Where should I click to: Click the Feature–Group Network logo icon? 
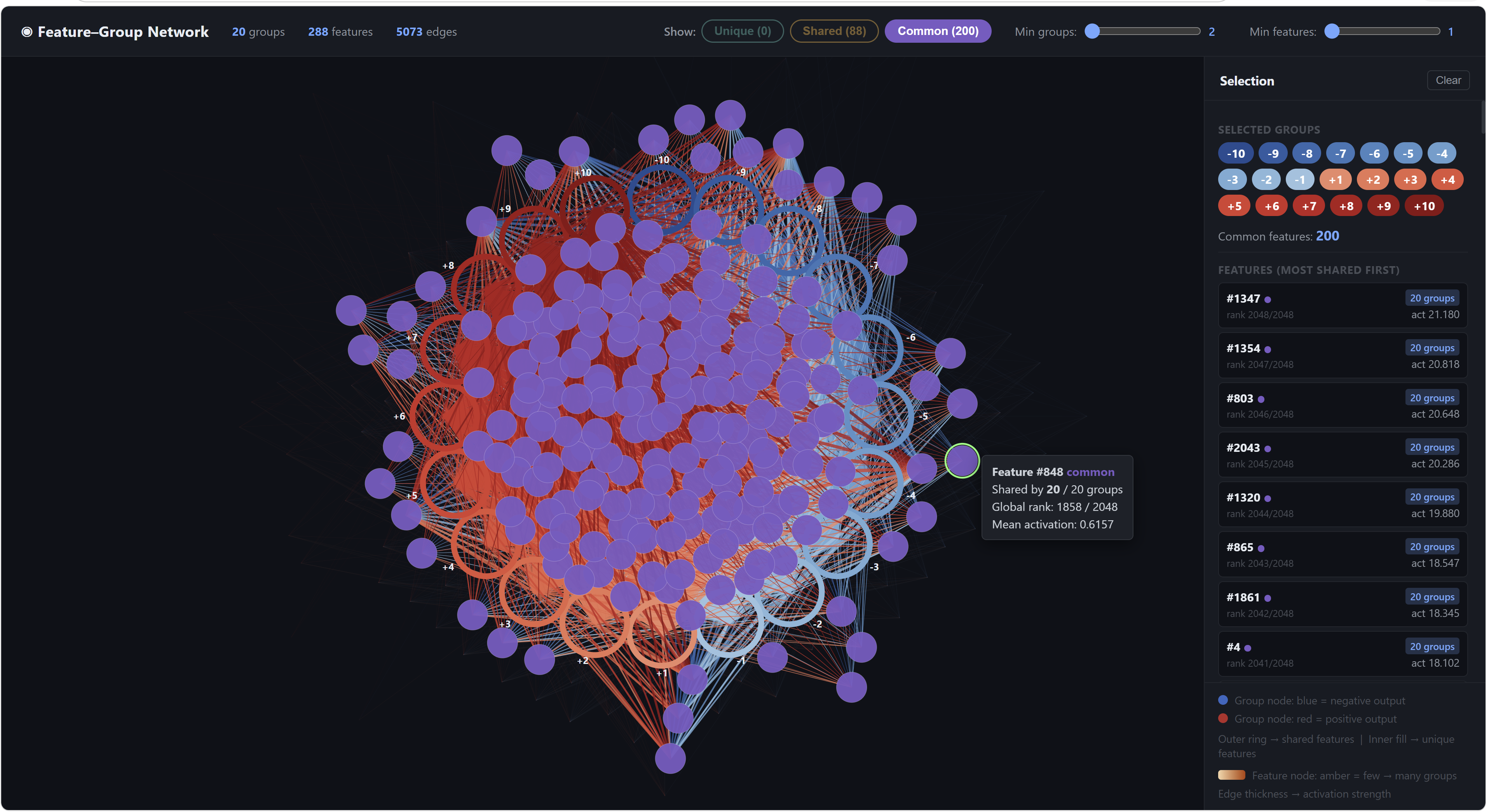point(26,32)
